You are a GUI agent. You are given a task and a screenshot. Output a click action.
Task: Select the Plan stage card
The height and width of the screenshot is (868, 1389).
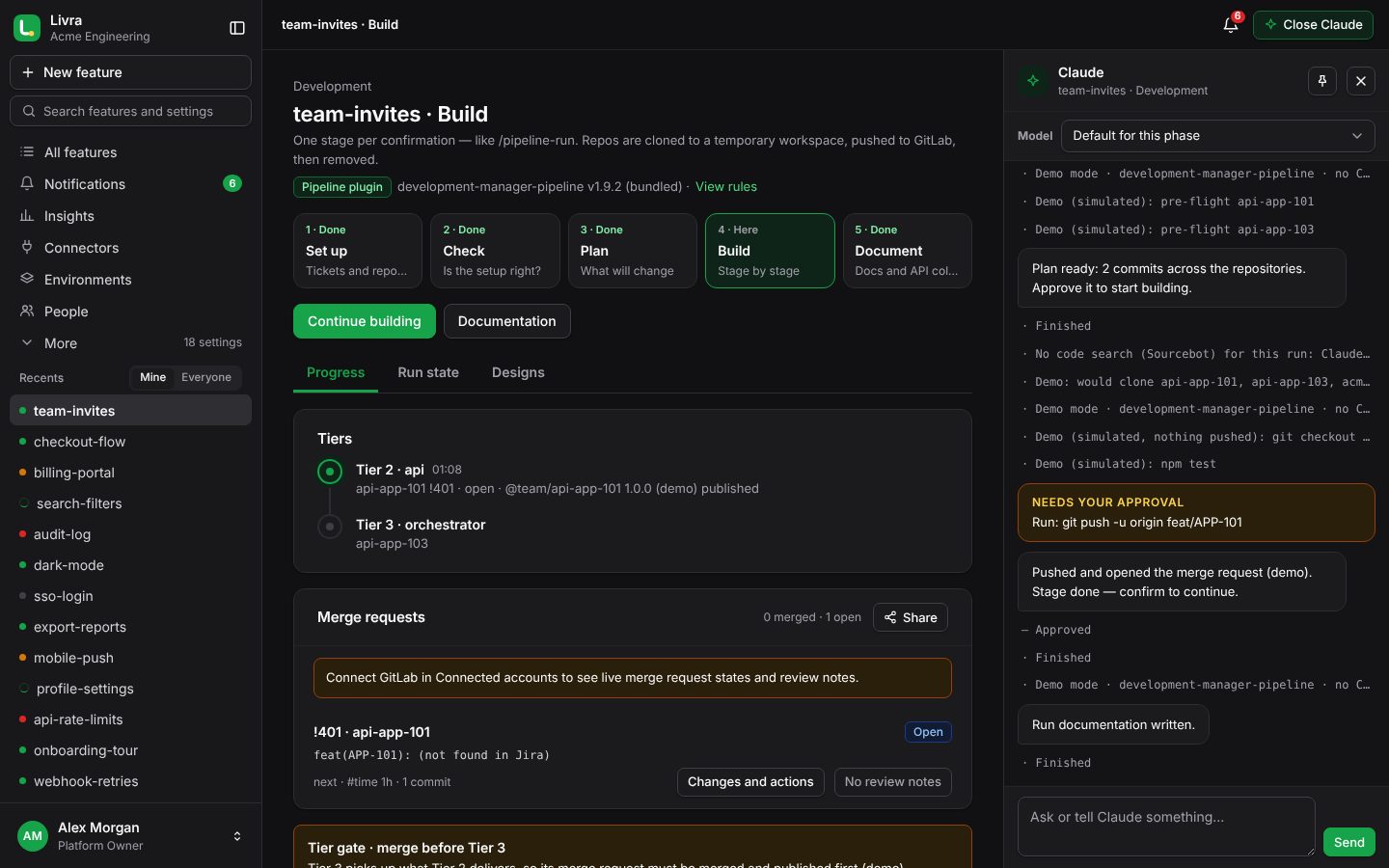(633, 251)
